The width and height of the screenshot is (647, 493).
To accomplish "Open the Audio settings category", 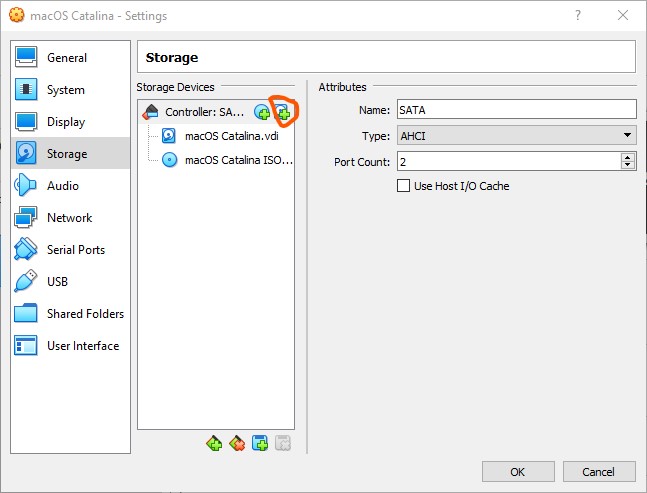I will pos(70,186).
